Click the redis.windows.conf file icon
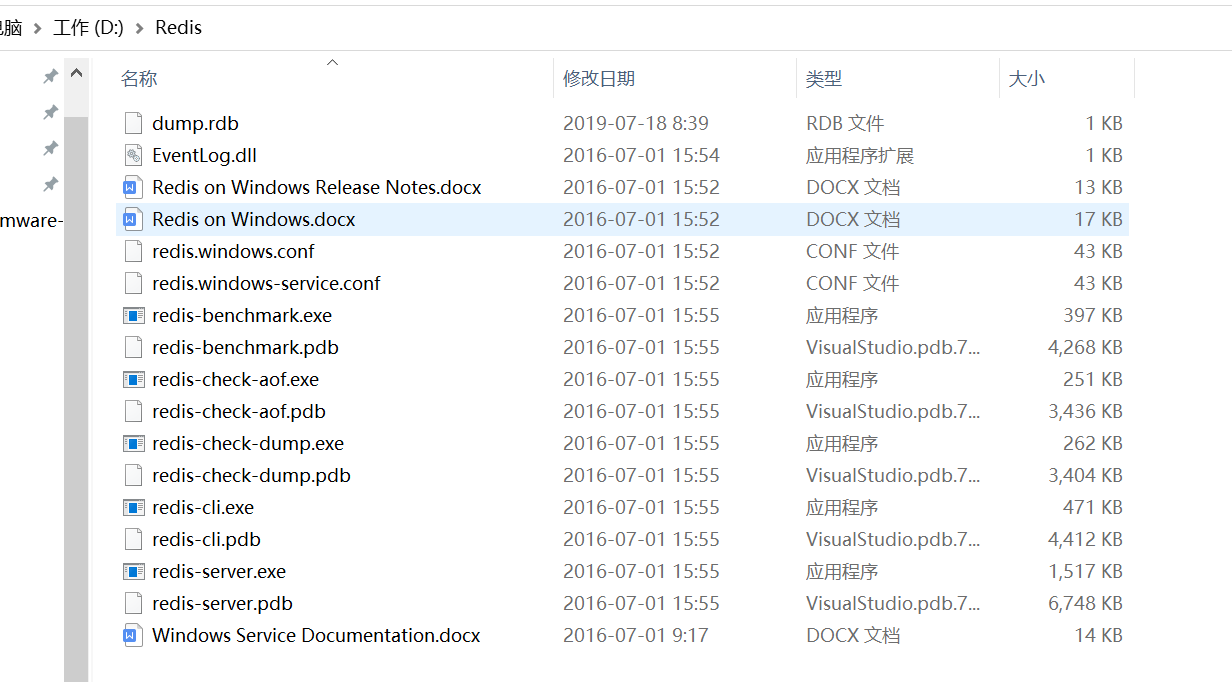This screenshot has width=1232, height=682. pyautogui.click(x=133, y=251)
